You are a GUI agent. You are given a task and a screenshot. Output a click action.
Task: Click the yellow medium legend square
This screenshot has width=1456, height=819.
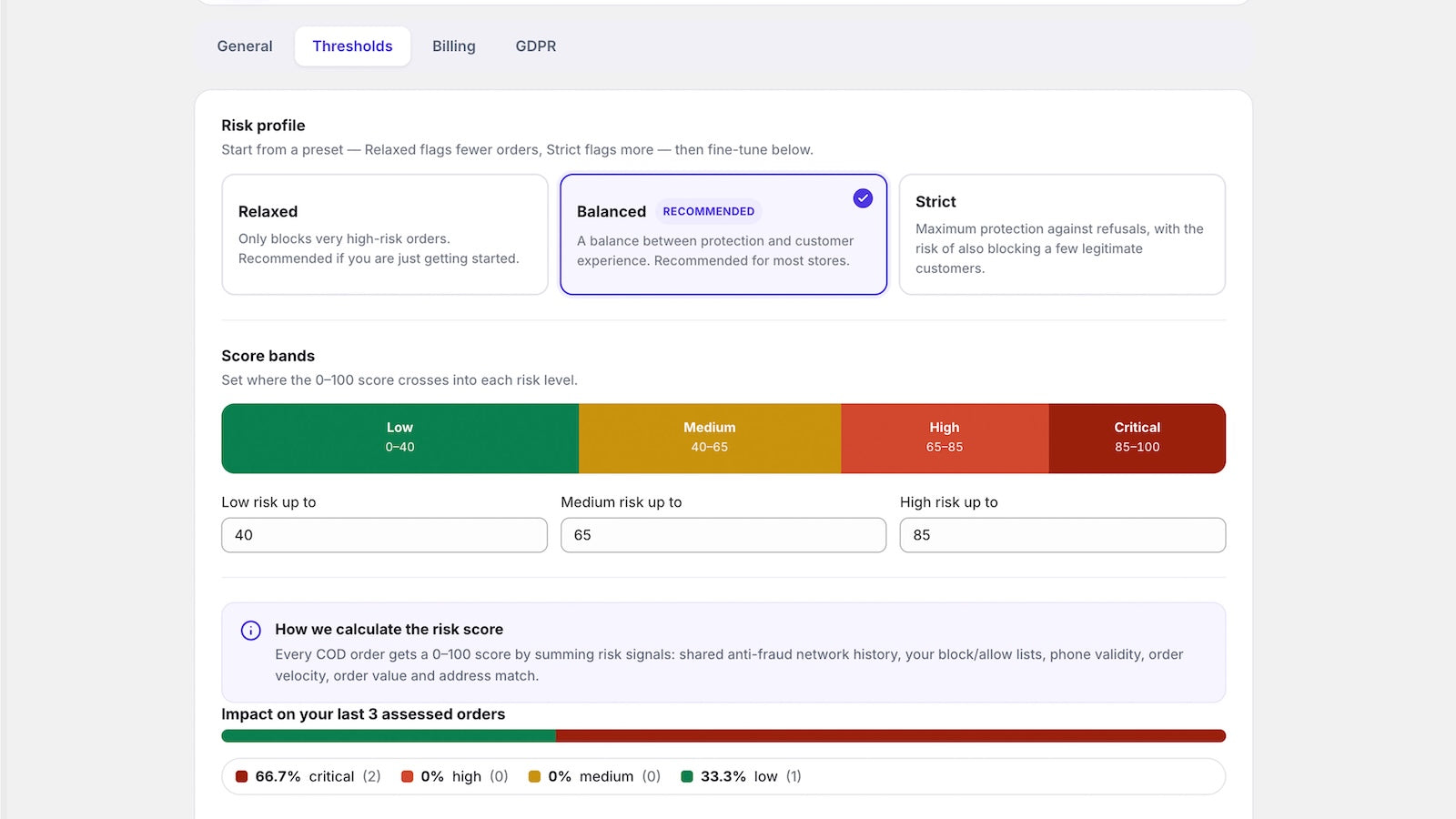pyautogui.click(x=535, y=776)
